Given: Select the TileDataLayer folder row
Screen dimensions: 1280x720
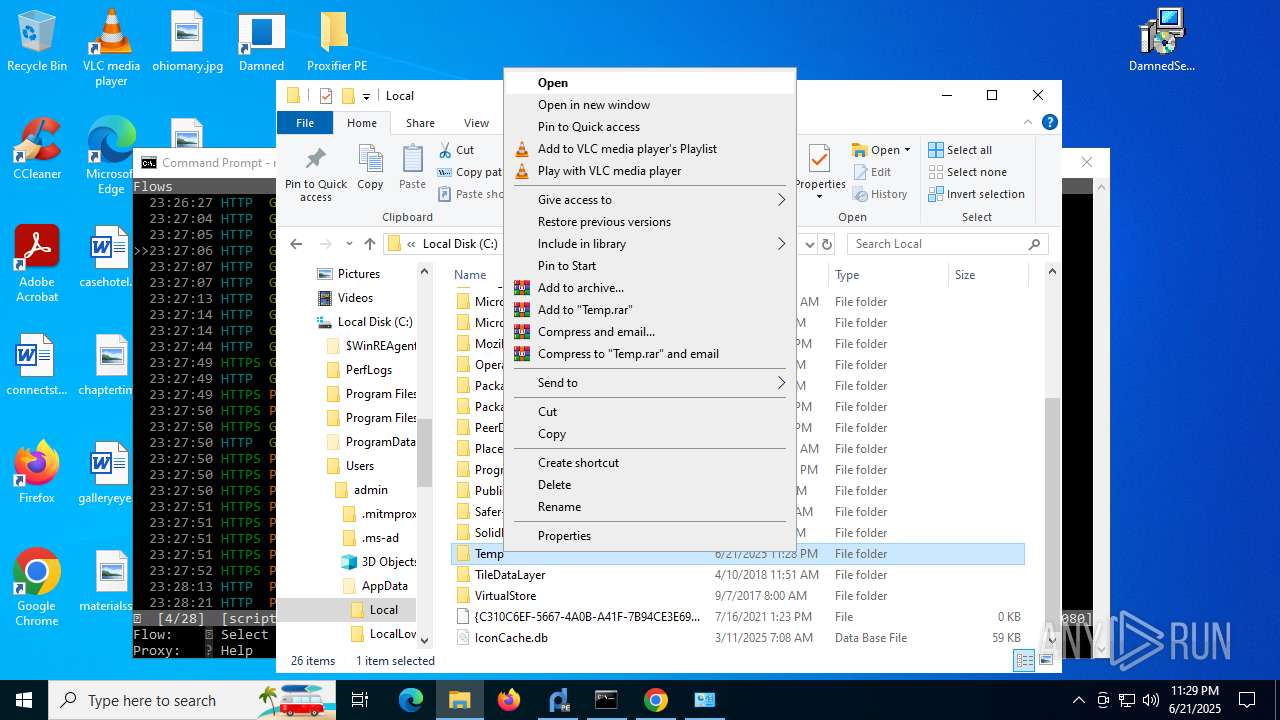Looking at the screenshot, I should [738, 575].
